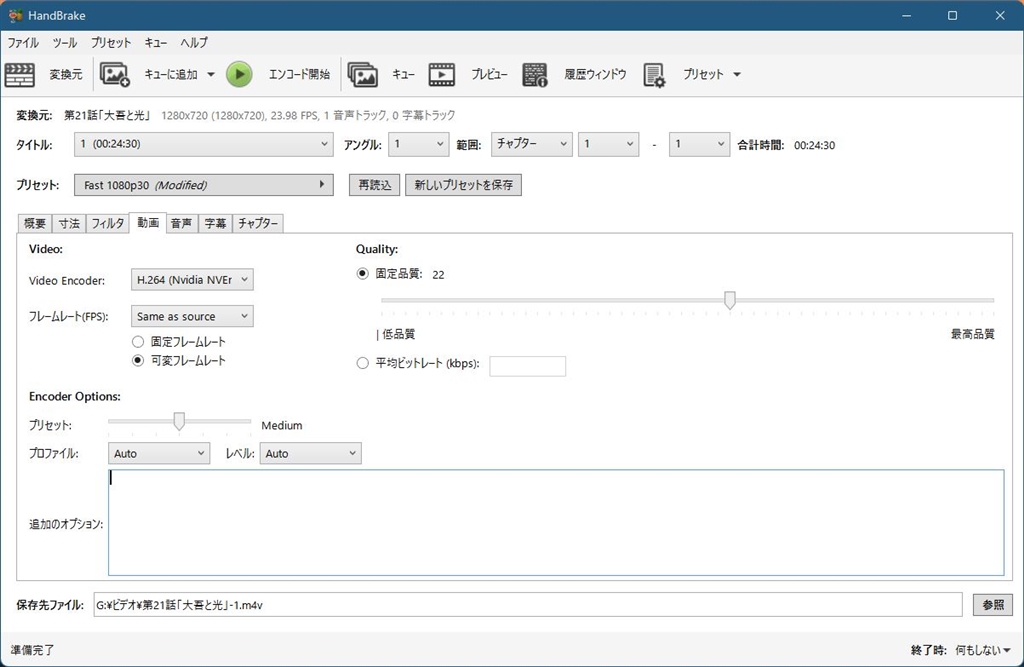Expand the キューに追加 dropdown arrow
1024x667 pixels.
tap(210, 74)
